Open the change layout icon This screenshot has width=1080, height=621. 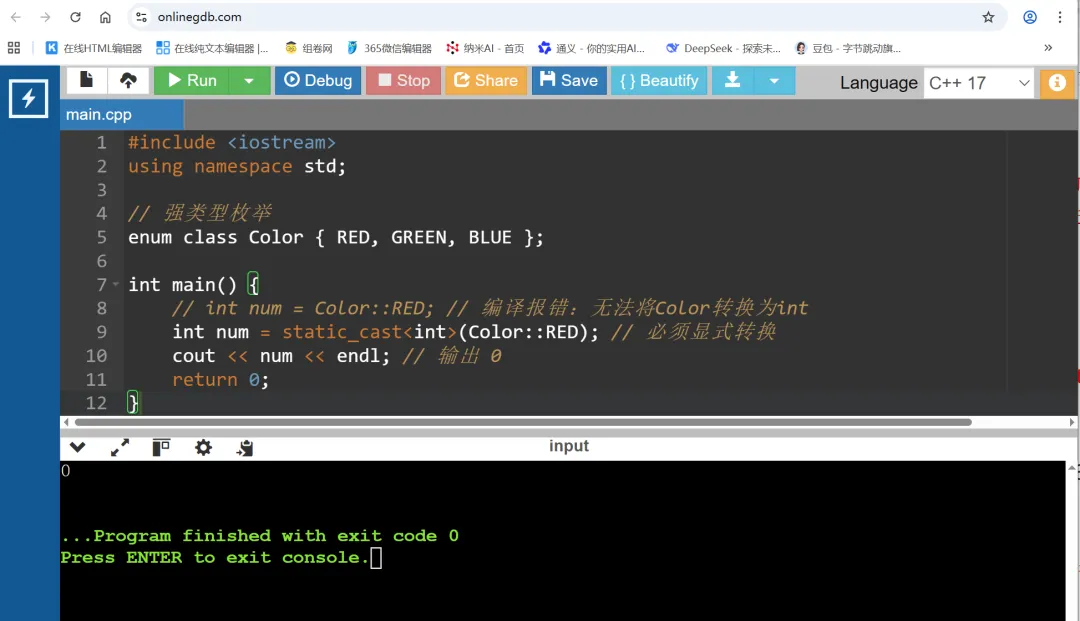tap(161, 447)
